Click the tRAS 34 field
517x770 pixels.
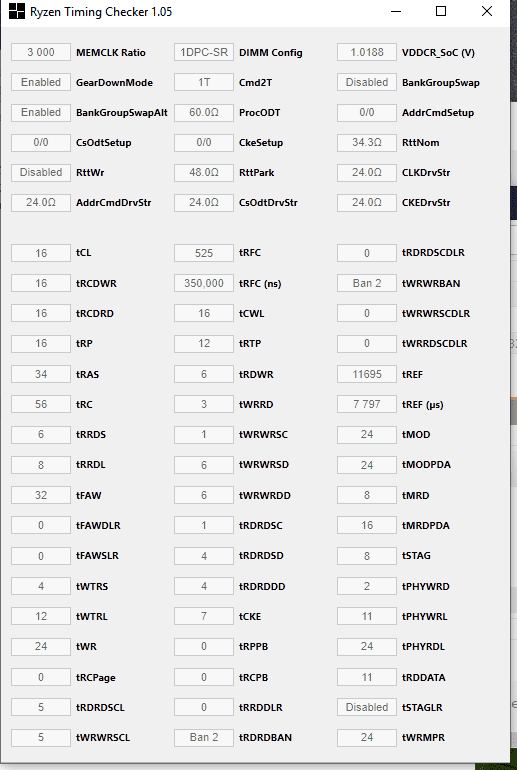[x=41, y=374]
